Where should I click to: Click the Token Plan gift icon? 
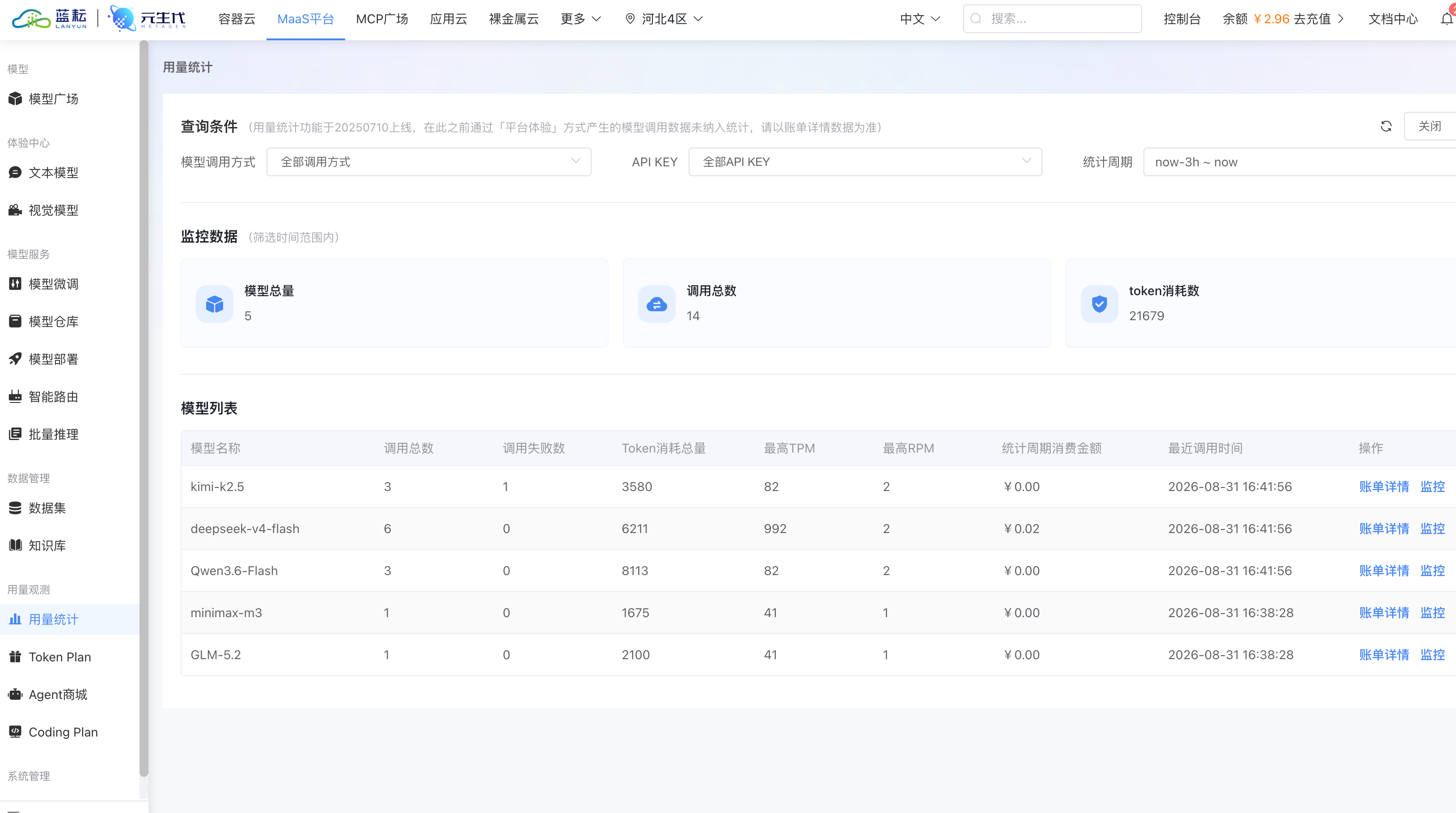point(15,657)
